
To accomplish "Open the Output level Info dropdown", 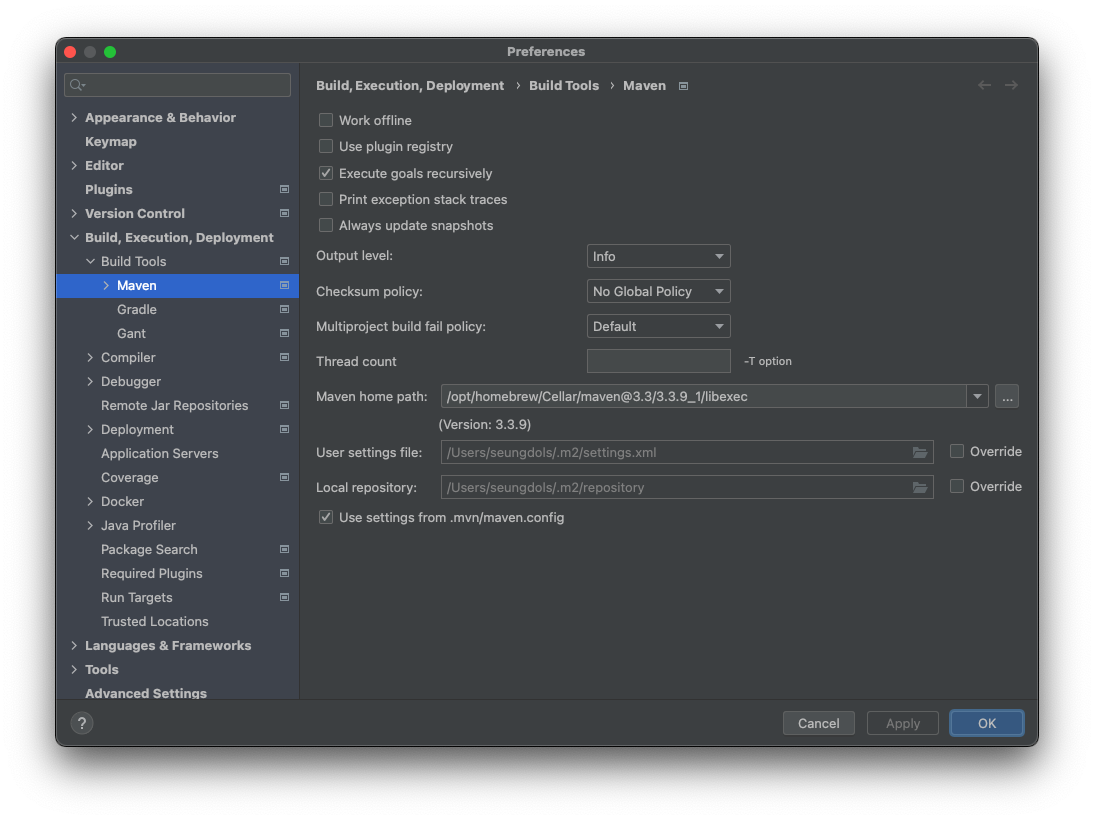I will [659, 256].
